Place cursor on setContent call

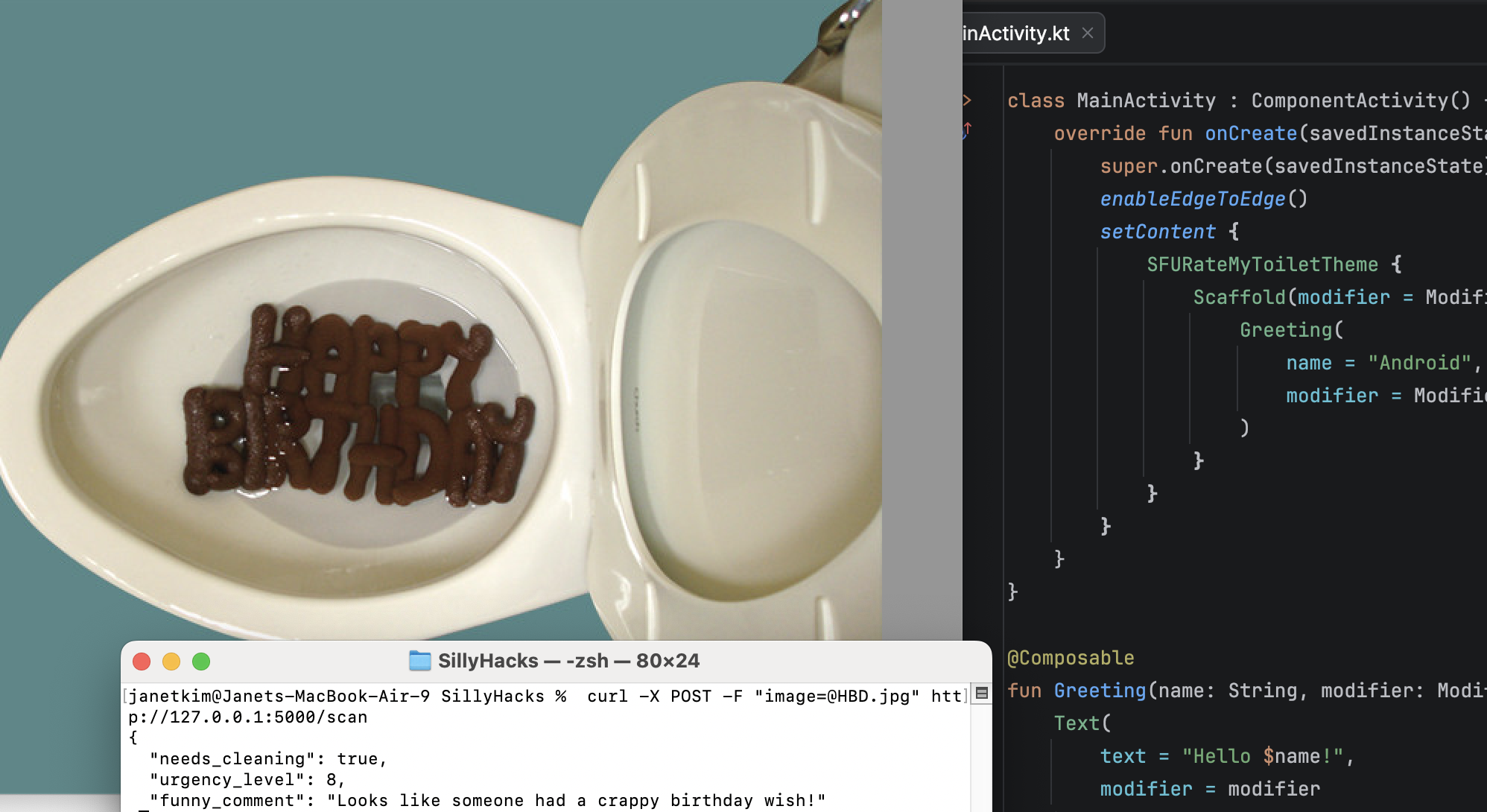[1157, 232]
